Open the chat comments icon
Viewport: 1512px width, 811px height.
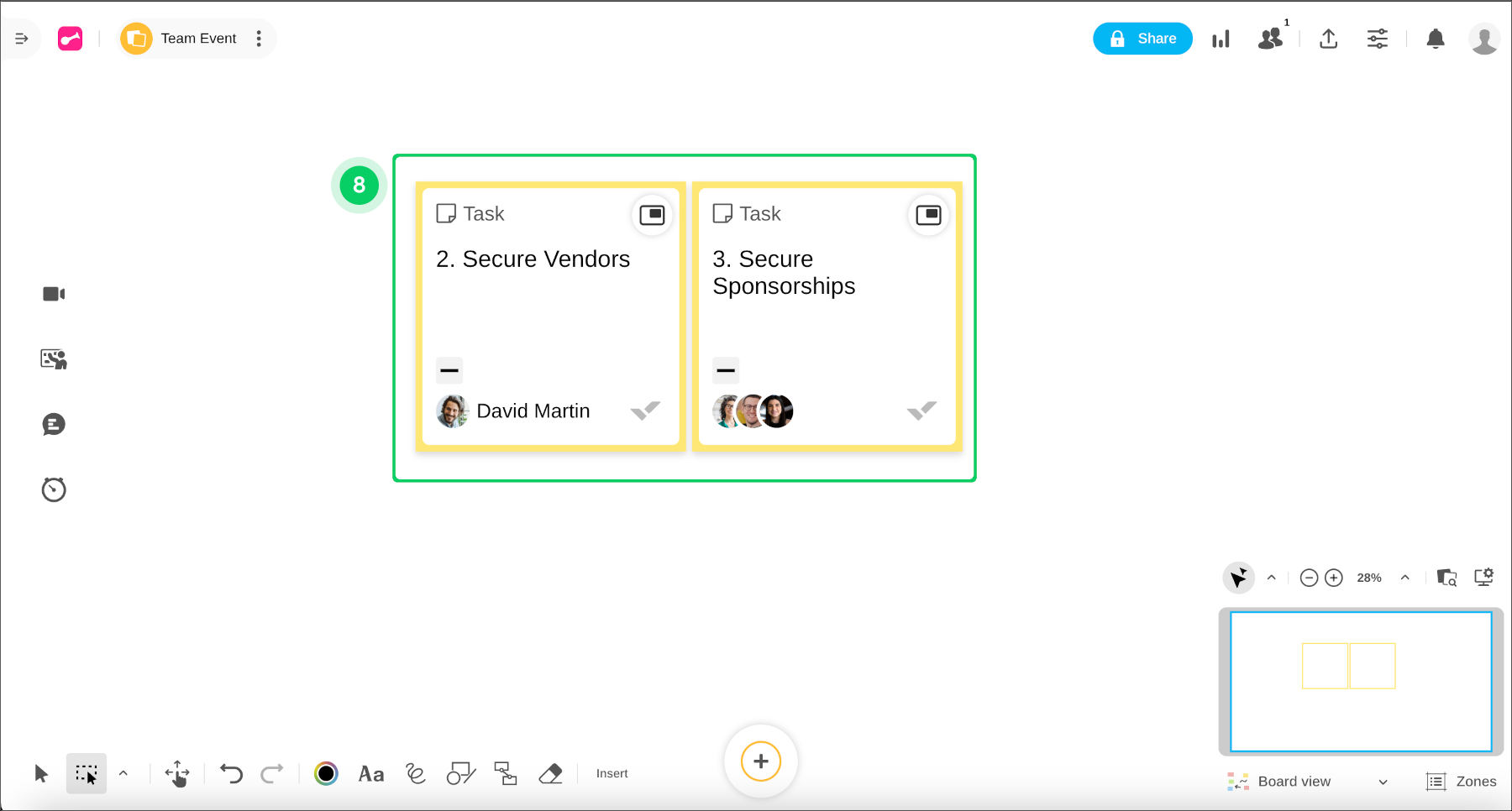(x=54, y=425)
